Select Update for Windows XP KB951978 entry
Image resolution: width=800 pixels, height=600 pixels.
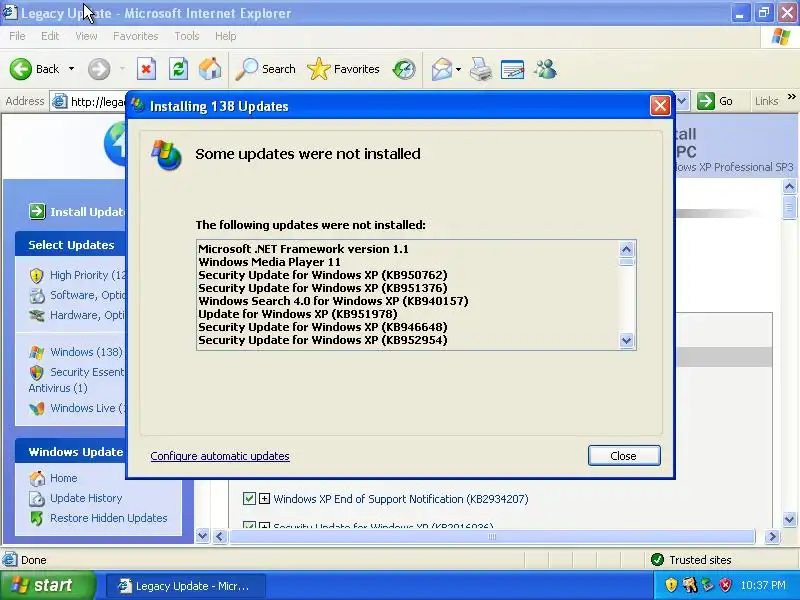[298, 314]
